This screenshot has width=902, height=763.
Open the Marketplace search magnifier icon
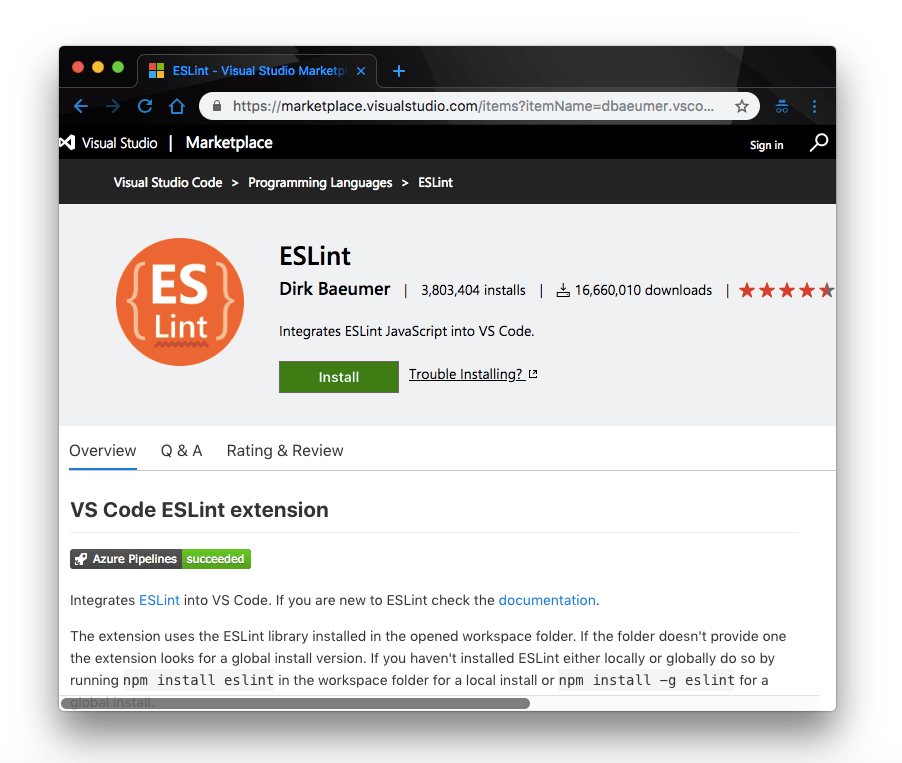tap(819, 142)
